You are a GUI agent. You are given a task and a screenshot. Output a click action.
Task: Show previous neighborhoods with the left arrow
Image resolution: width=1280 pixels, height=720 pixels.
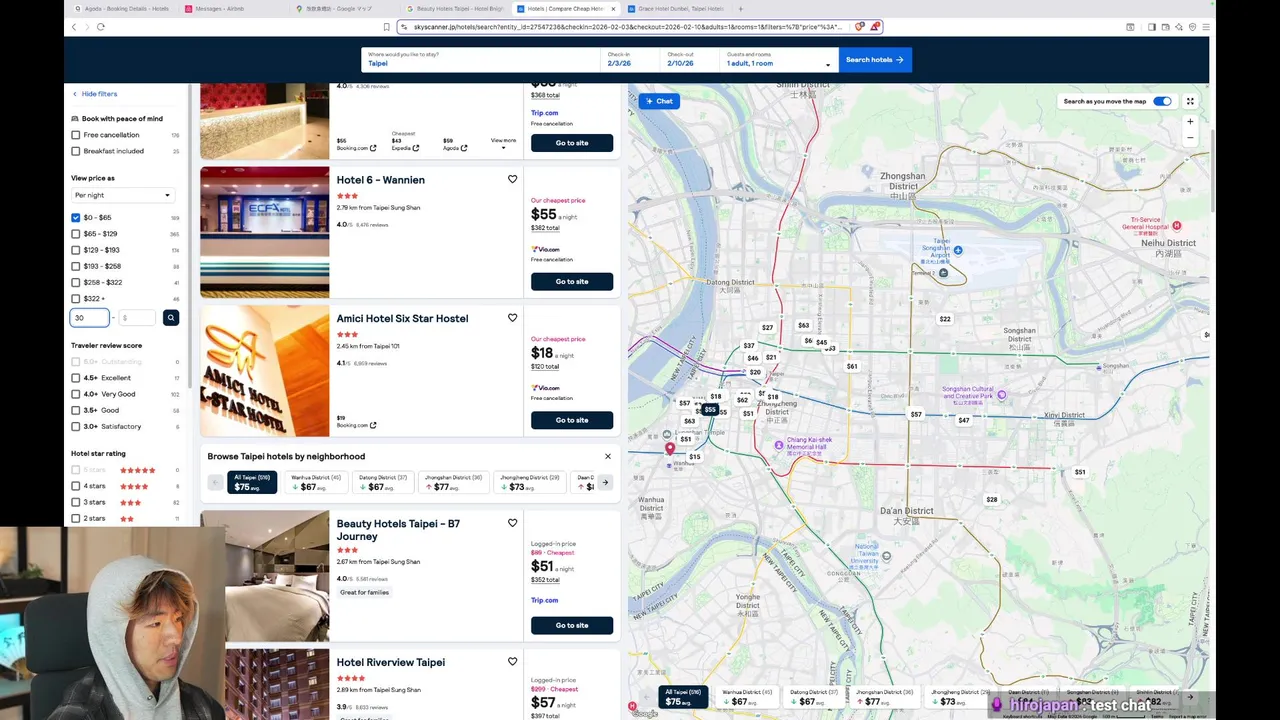[215, 482]
